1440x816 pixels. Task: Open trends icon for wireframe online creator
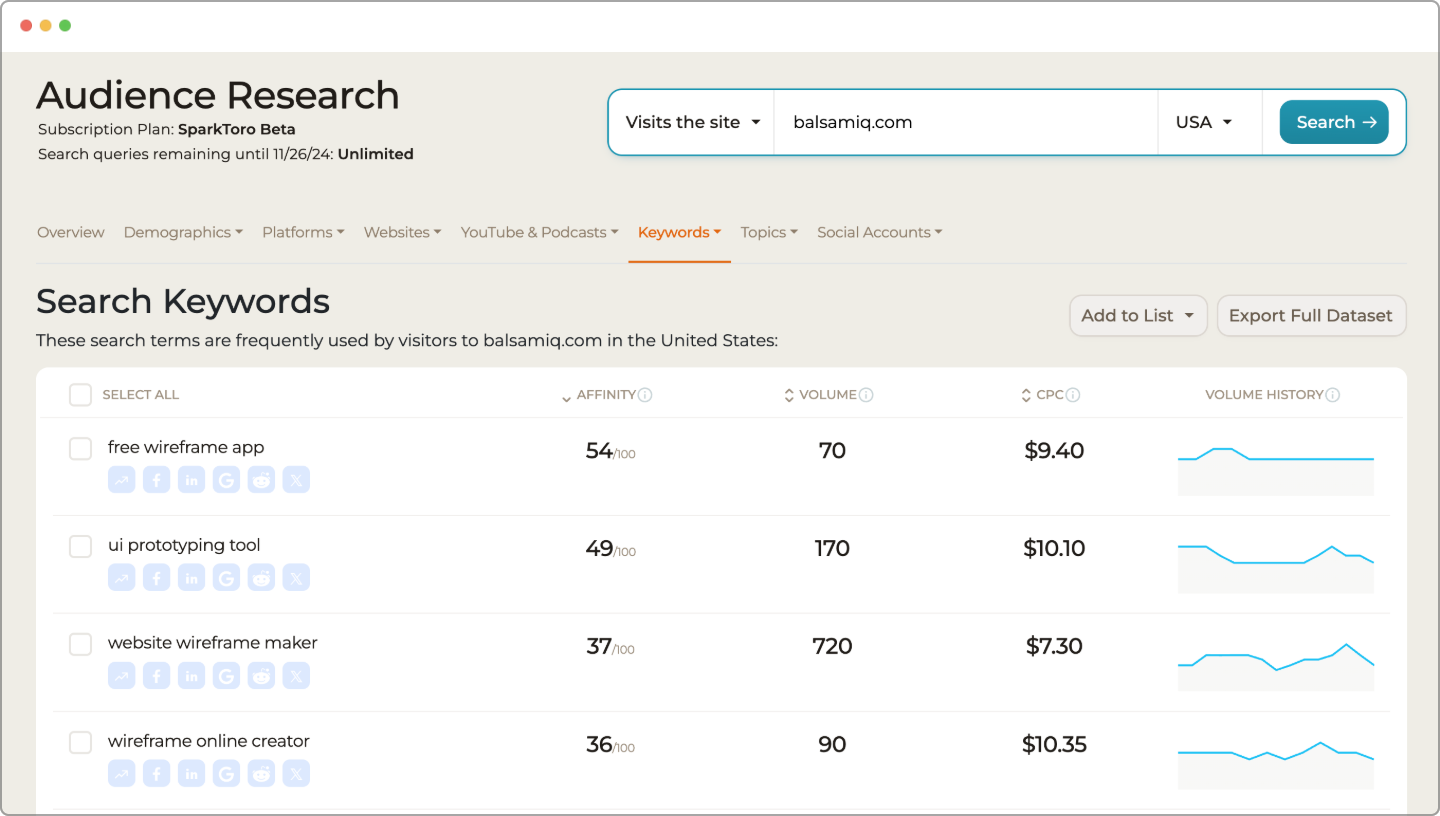pos(122,774)
